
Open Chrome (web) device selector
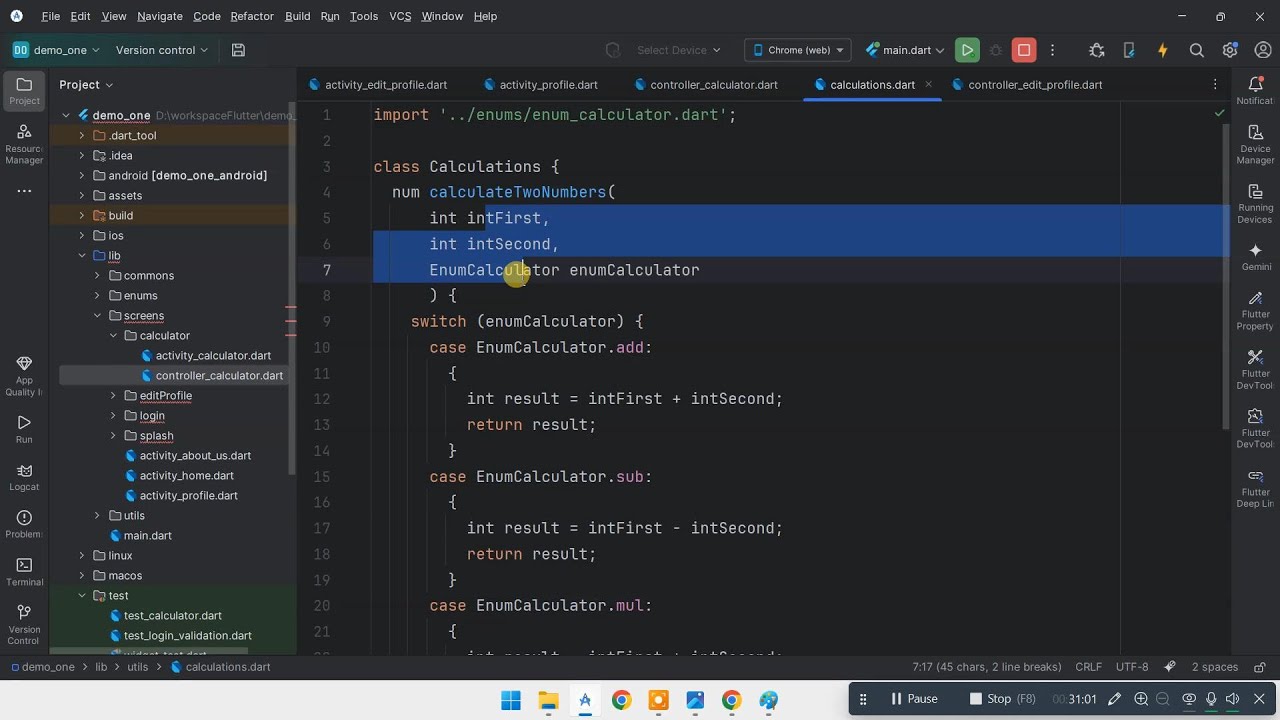(798, 50)
